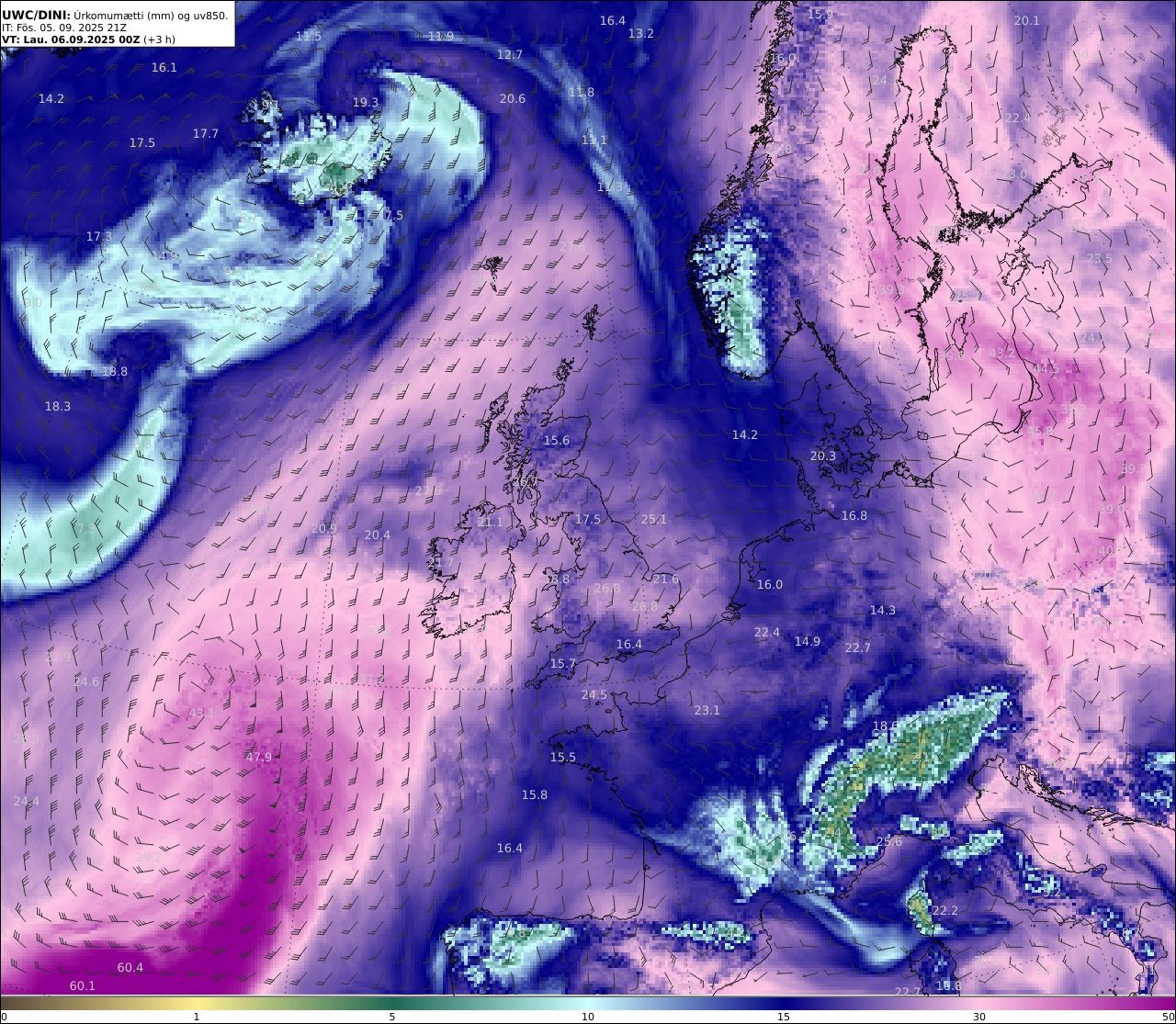Click the 23.5 value label
The width and height of the screenshot is (1176, 1024).
[x=1100, y=258]
